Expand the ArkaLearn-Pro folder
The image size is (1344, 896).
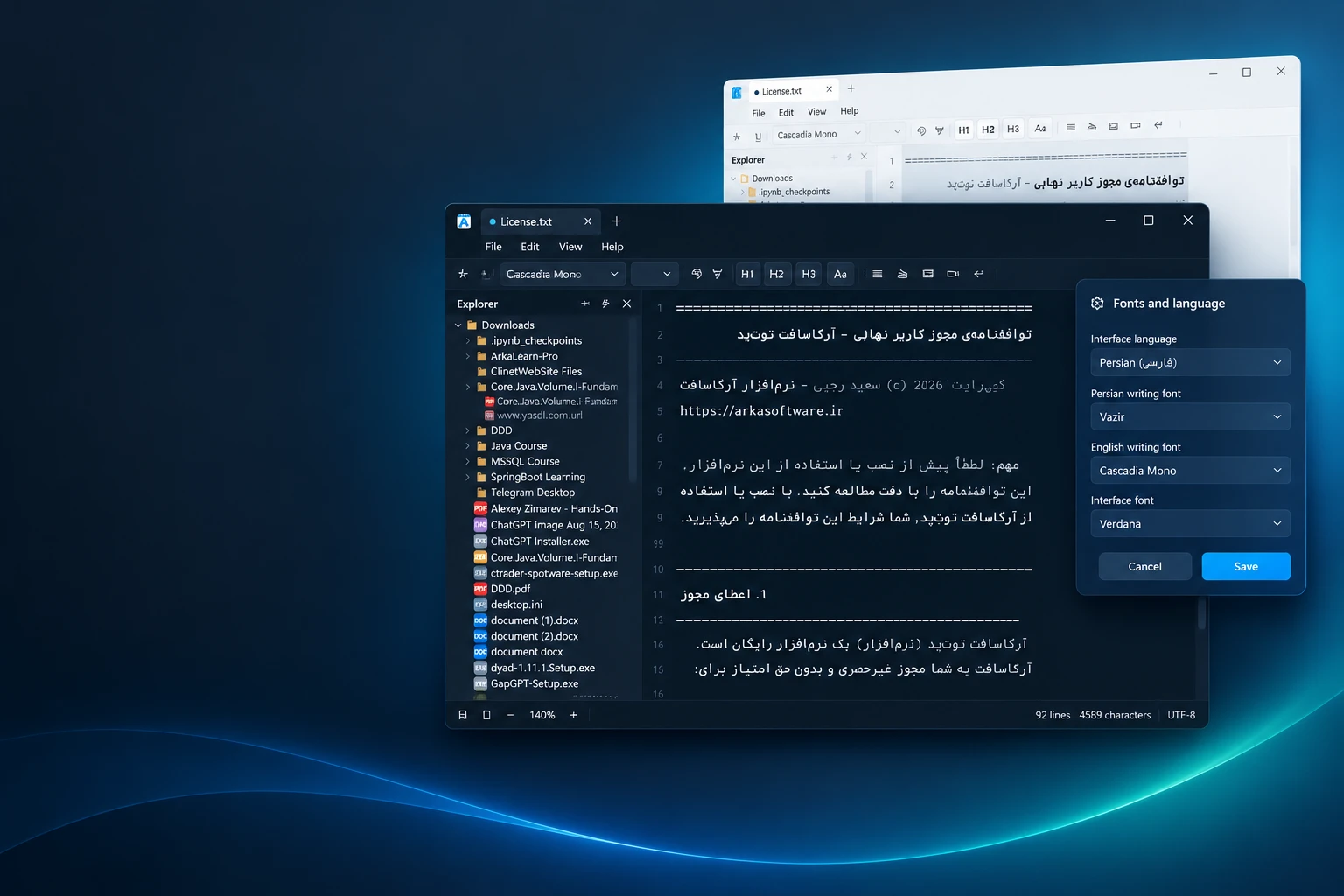468,356
